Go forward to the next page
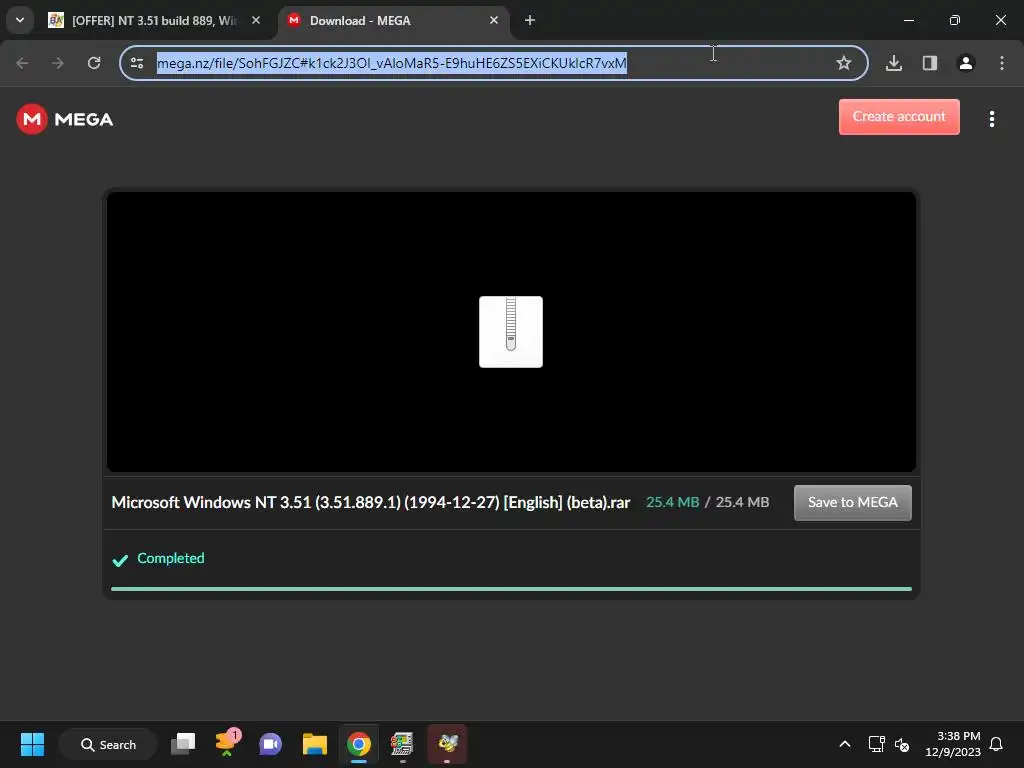The height and width of the screenshot is (768, 1024). click(58, 63)
